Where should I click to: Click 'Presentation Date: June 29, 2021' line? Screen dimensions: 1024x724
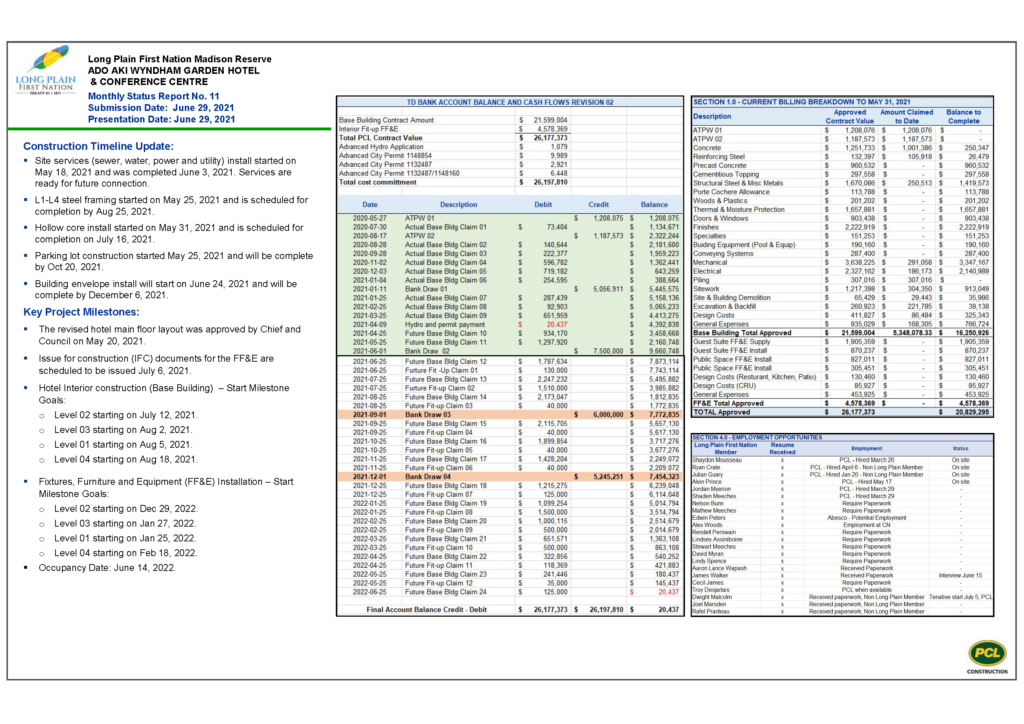(x=161, y=119)
